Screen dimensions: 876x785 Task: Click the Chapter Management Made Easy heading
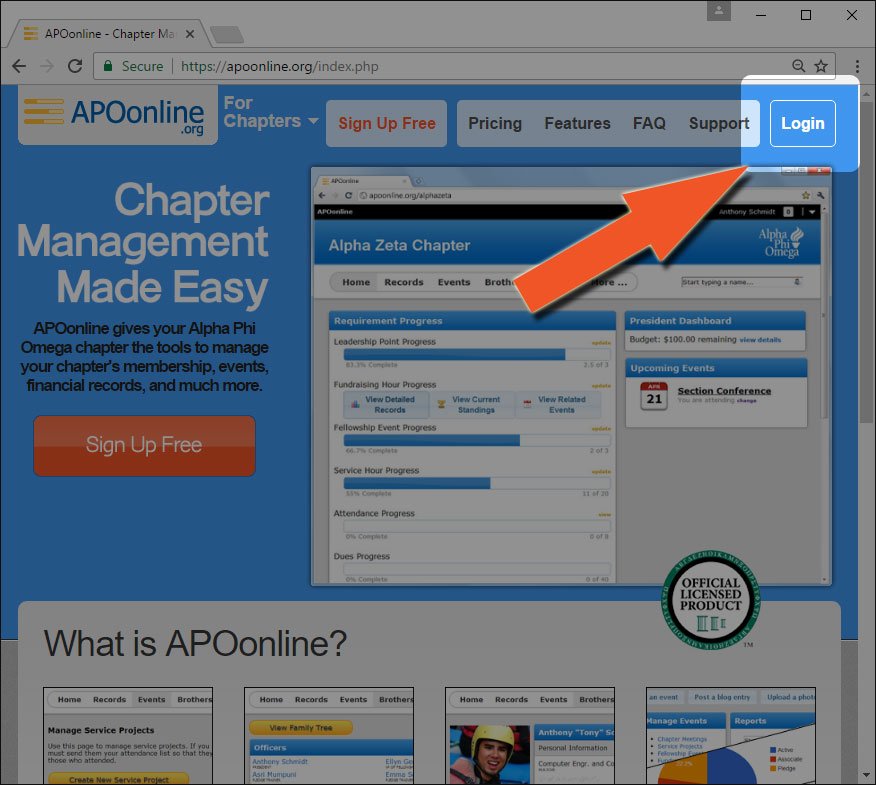pos(143,244)
